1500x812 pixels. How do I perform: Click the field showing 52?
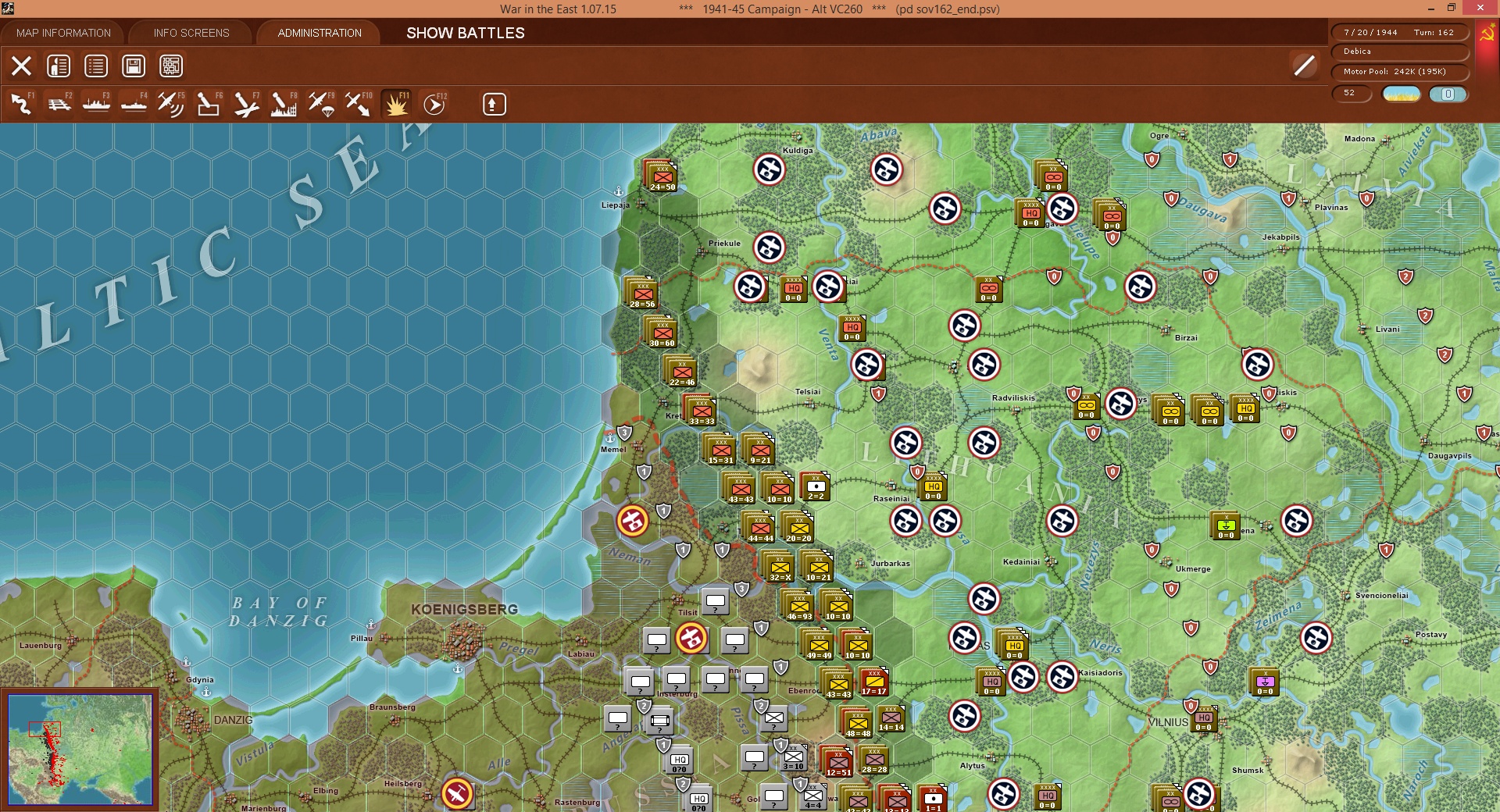click(x=1352, y=93)
